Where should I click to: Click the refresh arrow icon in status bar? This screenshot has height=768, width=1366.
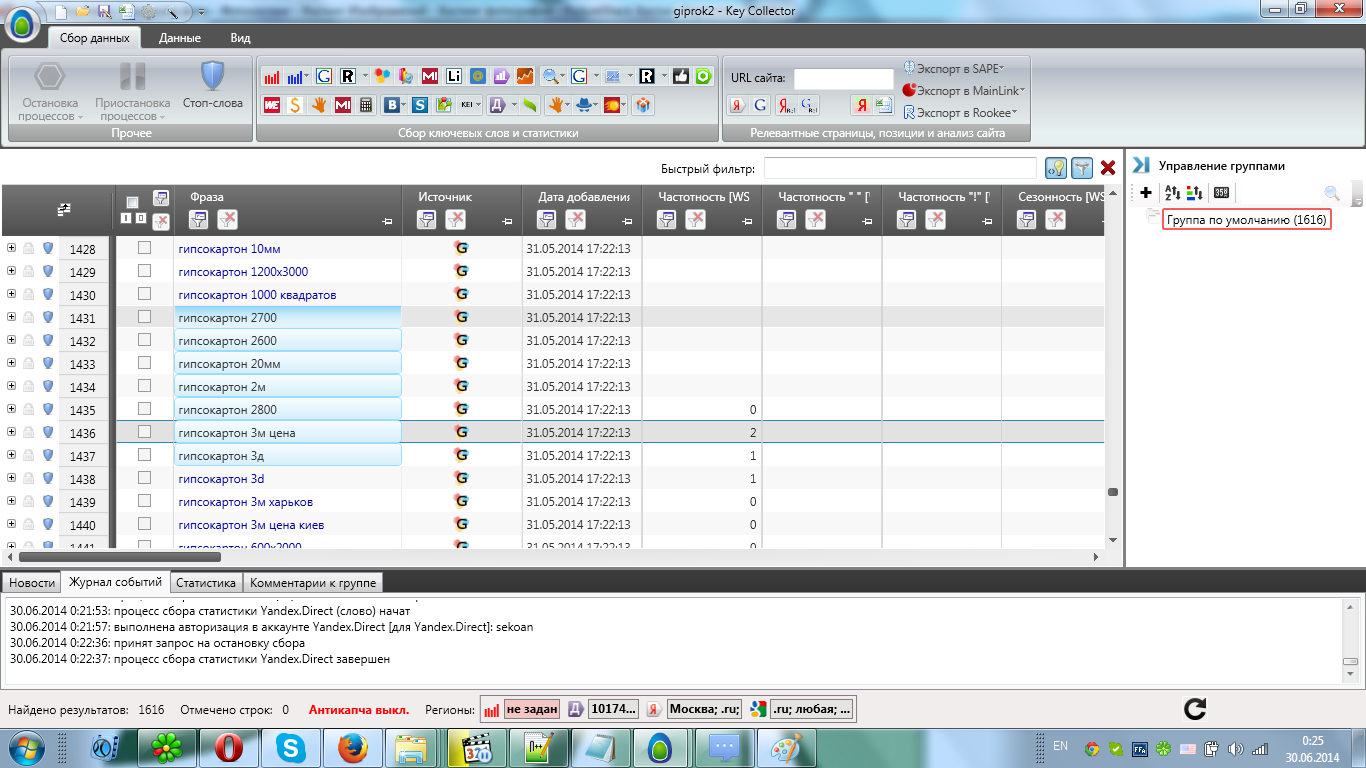pyautogui.click(x=1194, y=709)
